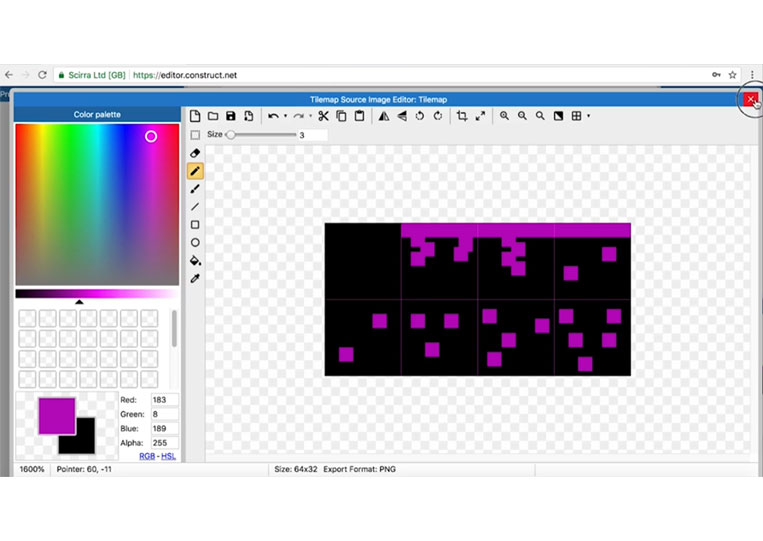Rotate the image clockwise

coord(438,116)
